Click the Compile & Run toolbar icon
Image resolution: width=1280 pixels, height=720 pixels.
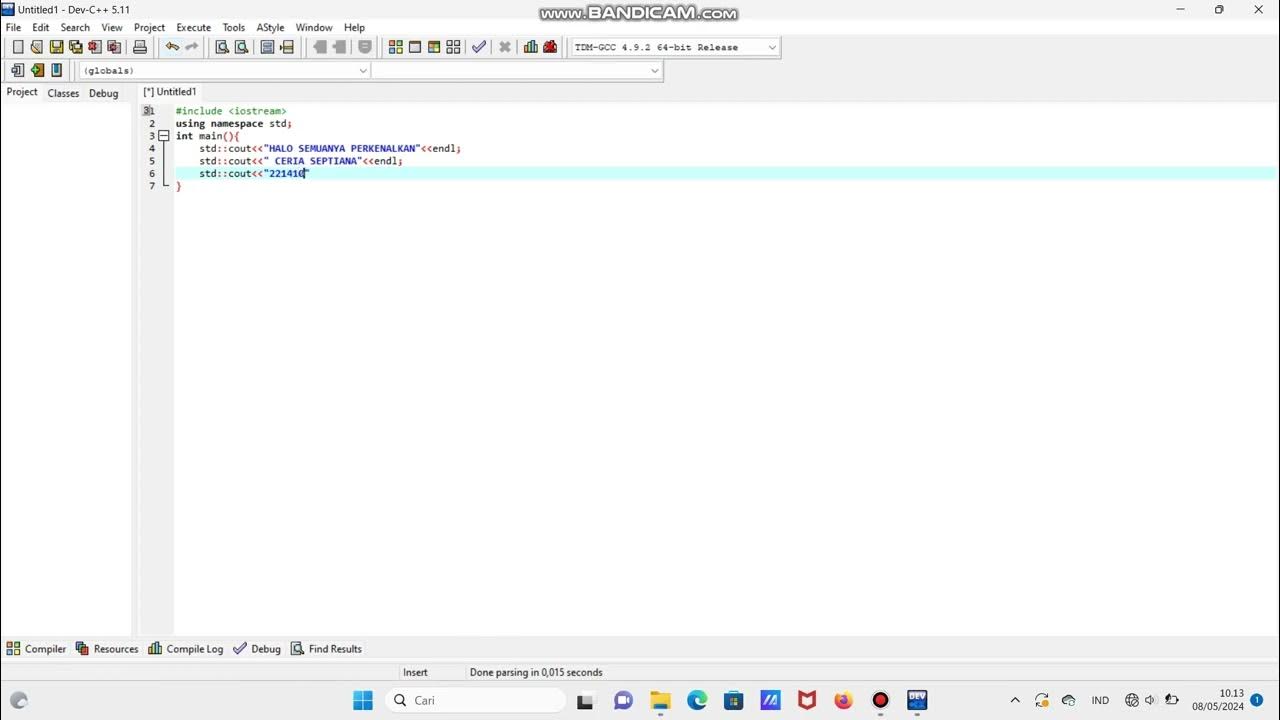[434, 47]
